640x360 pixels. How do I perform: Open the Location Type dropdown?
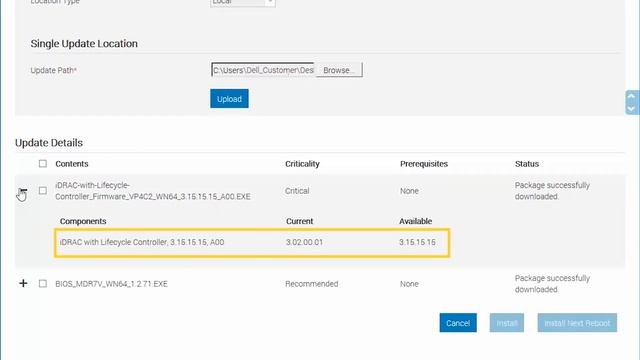(x=243, y=2)
